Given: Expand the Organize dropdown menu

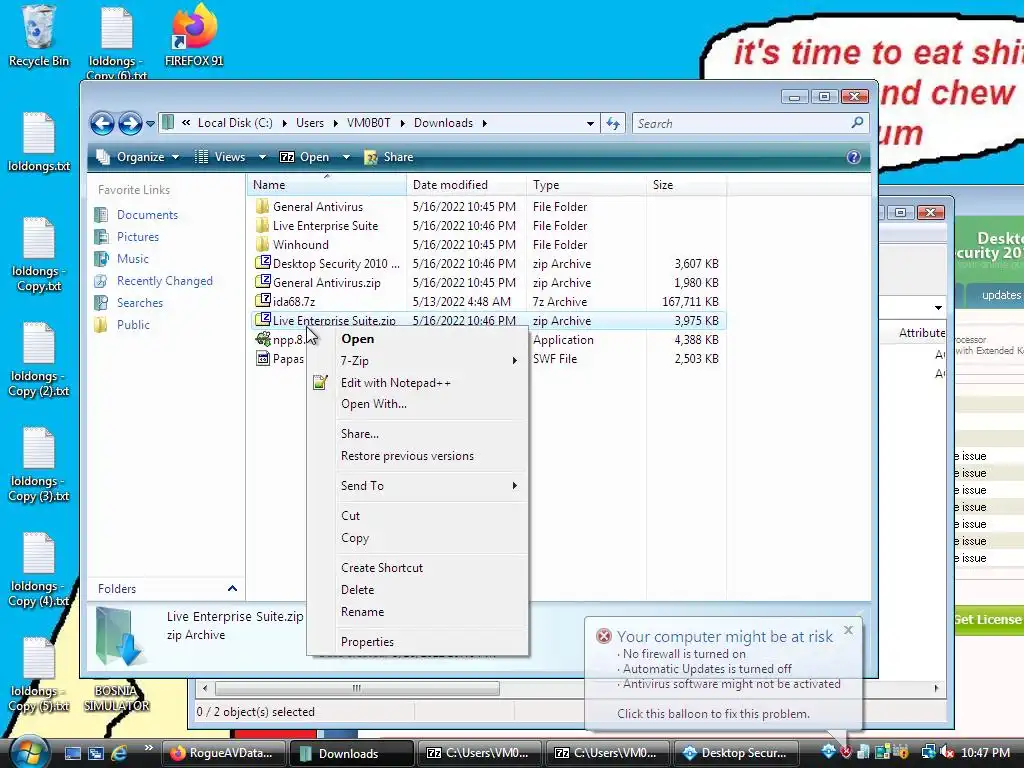Looking at the screenshot, I should coord(138,157).
